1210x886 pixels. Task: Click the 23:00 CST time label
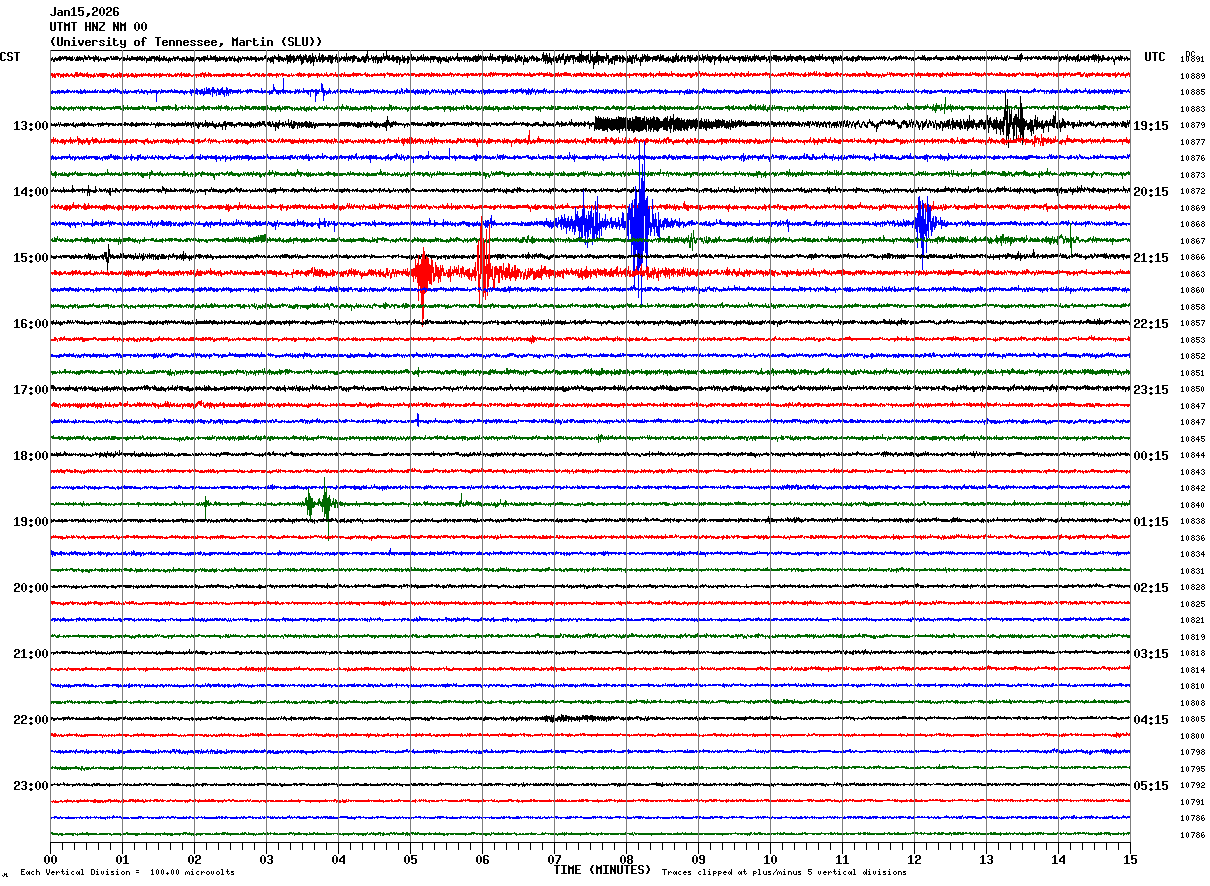click(30, 786)
